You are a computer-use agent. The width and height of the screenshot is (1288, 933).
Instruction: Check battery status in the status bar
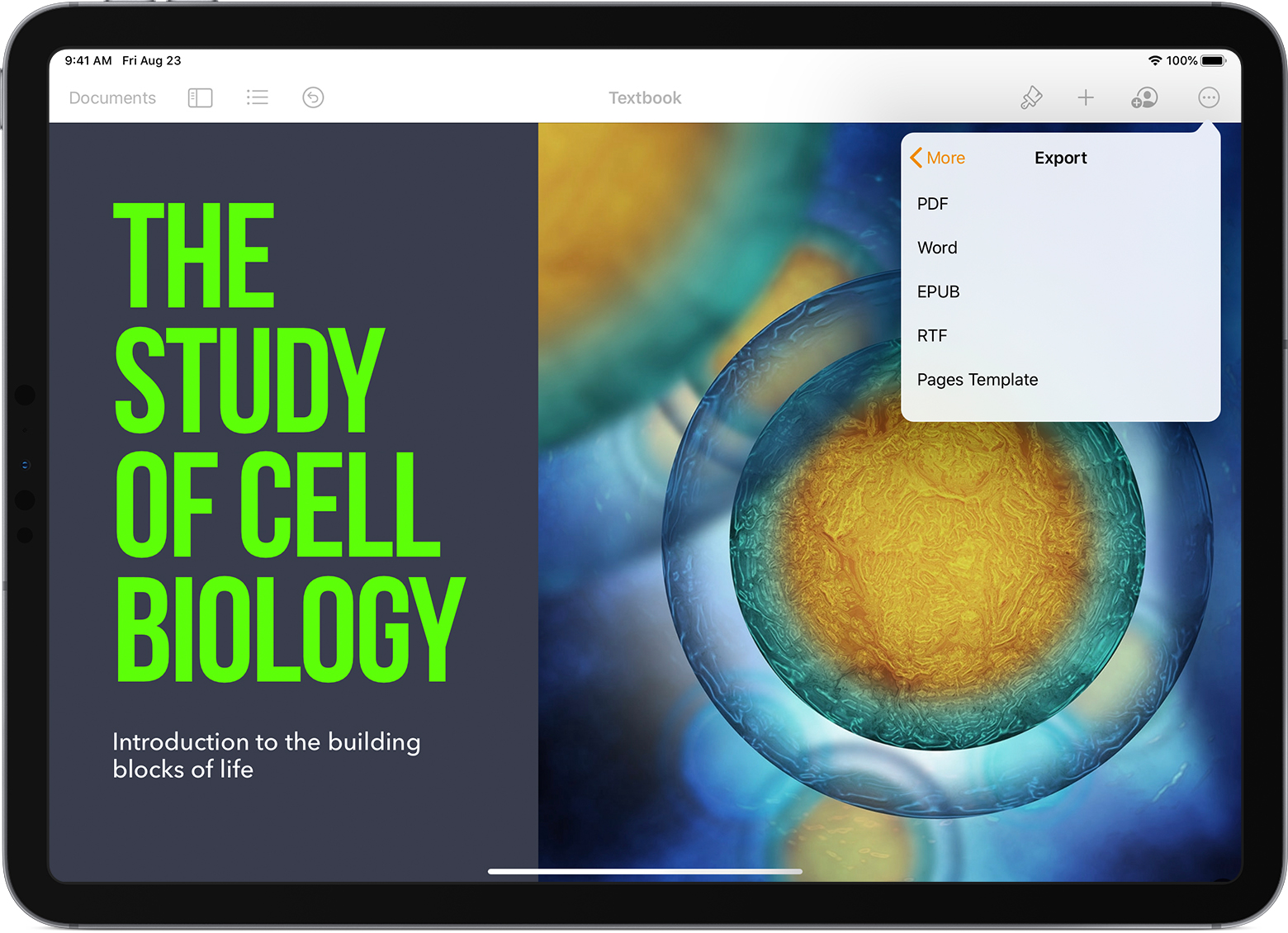[x=1214, y=60]
